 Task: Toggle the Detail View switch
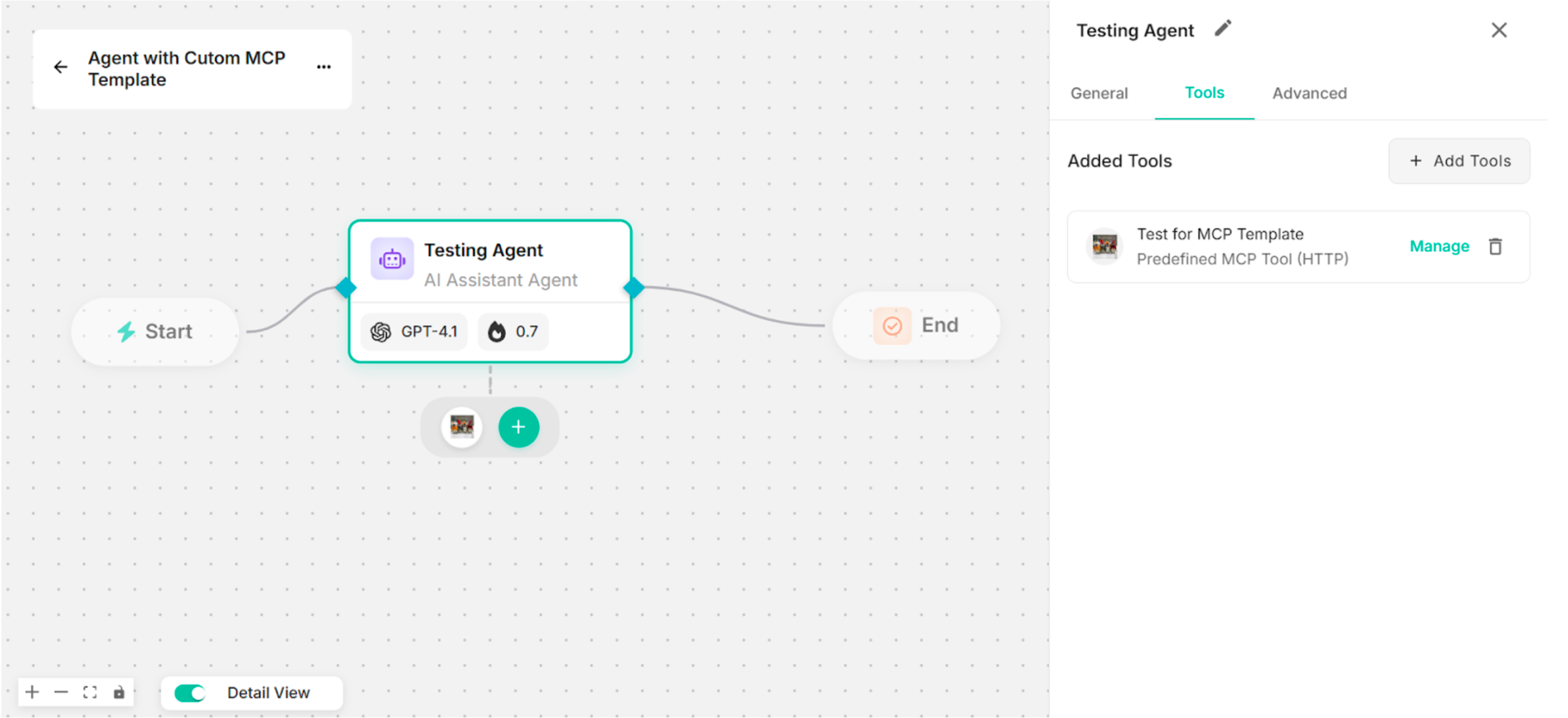(x=190, y=692)
